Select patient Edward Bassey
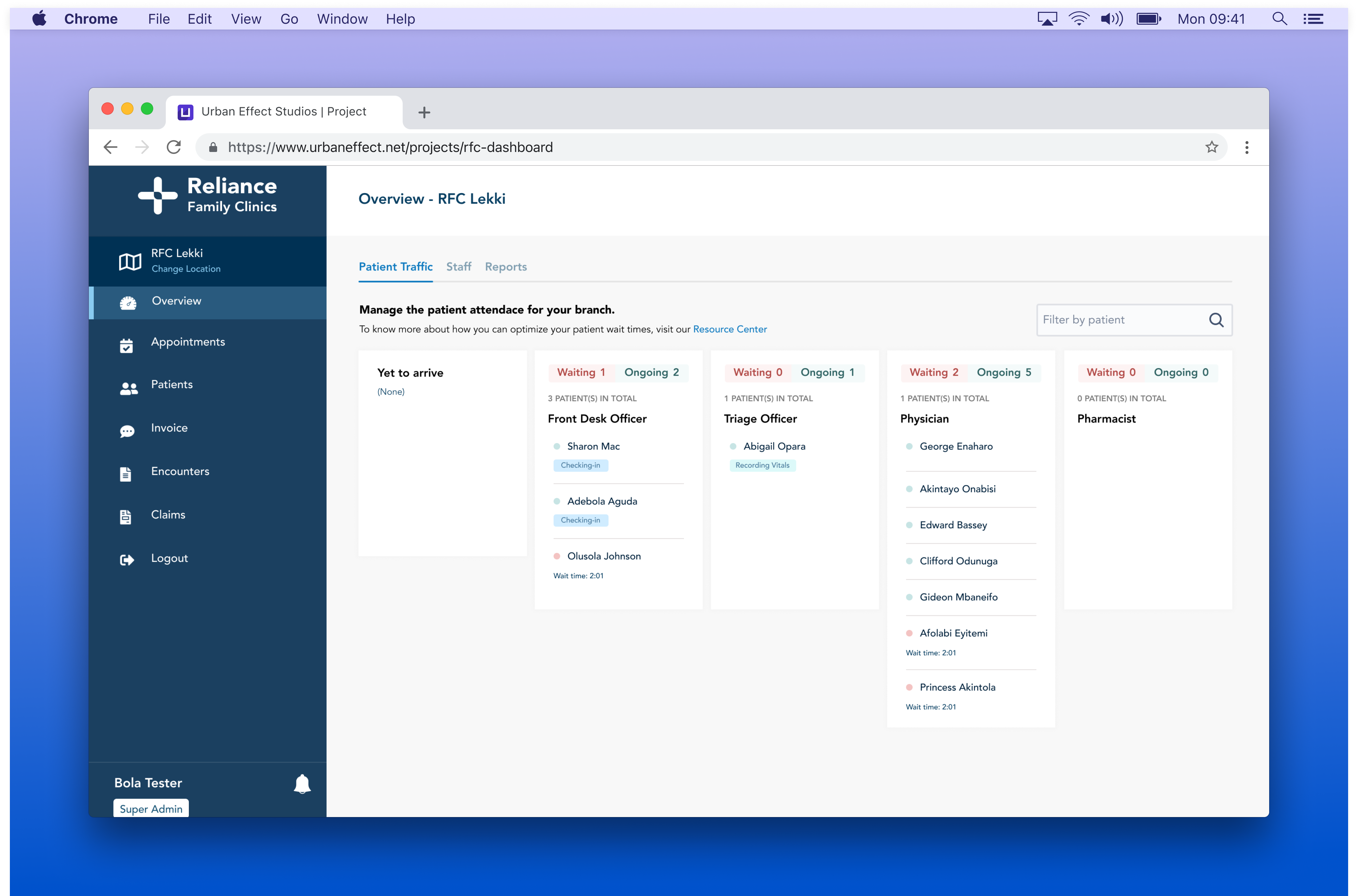 [953, 525]
